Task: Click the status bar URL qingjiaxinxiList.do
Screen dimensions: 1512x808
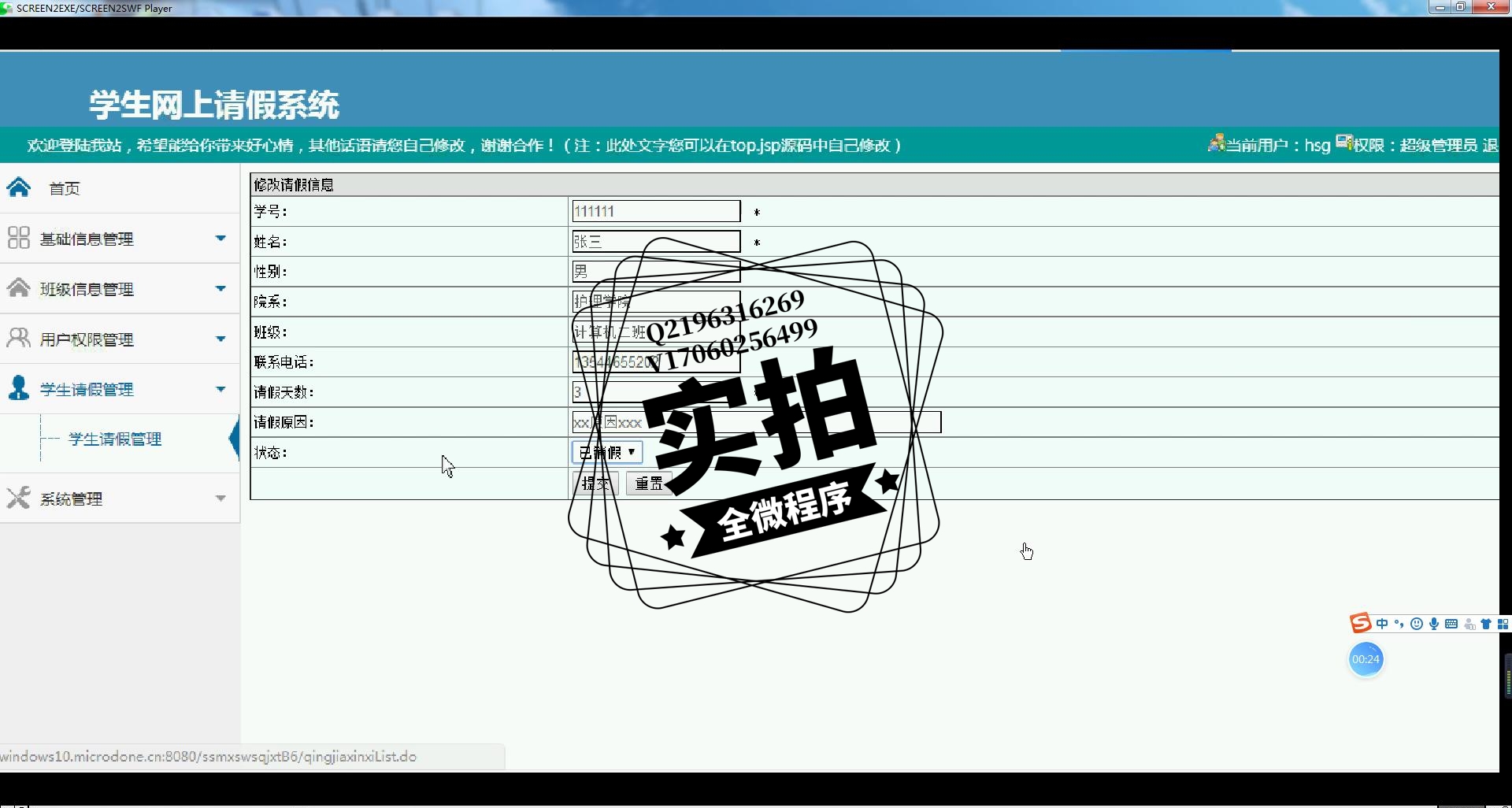Action: click(x=209, y=756)
